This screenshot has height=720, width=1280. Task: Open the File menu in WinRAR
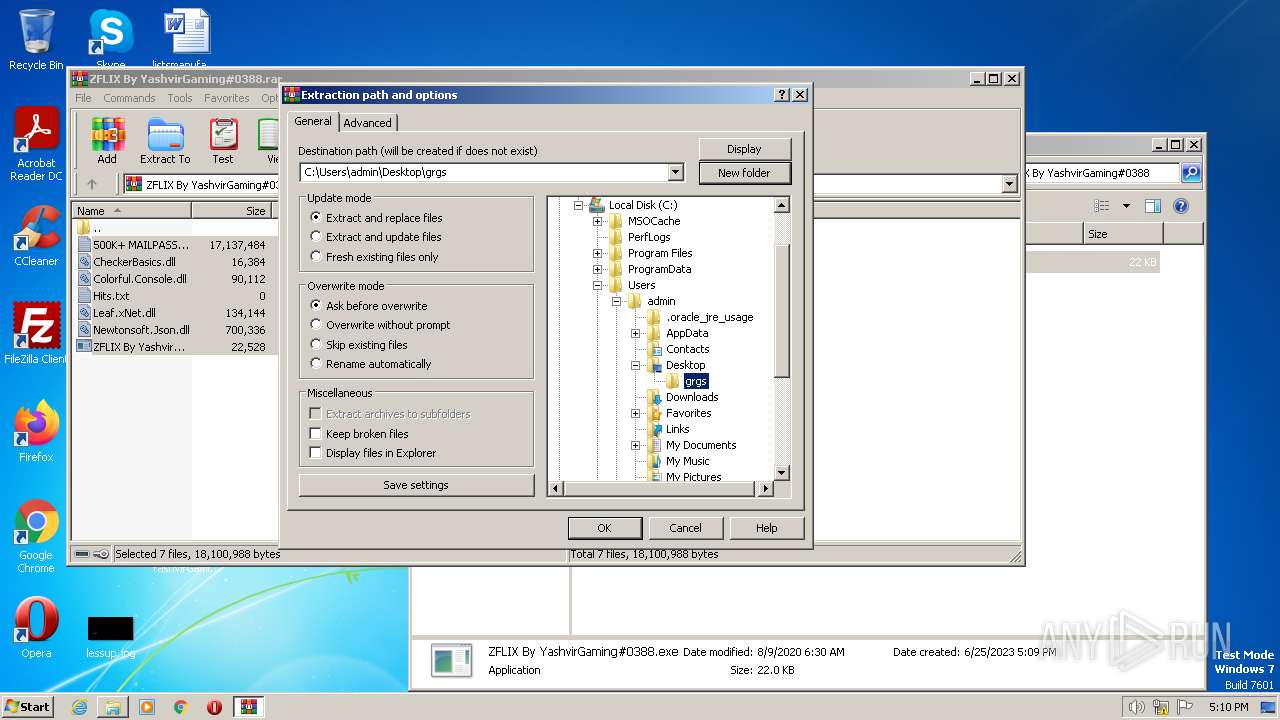point(83,98)
